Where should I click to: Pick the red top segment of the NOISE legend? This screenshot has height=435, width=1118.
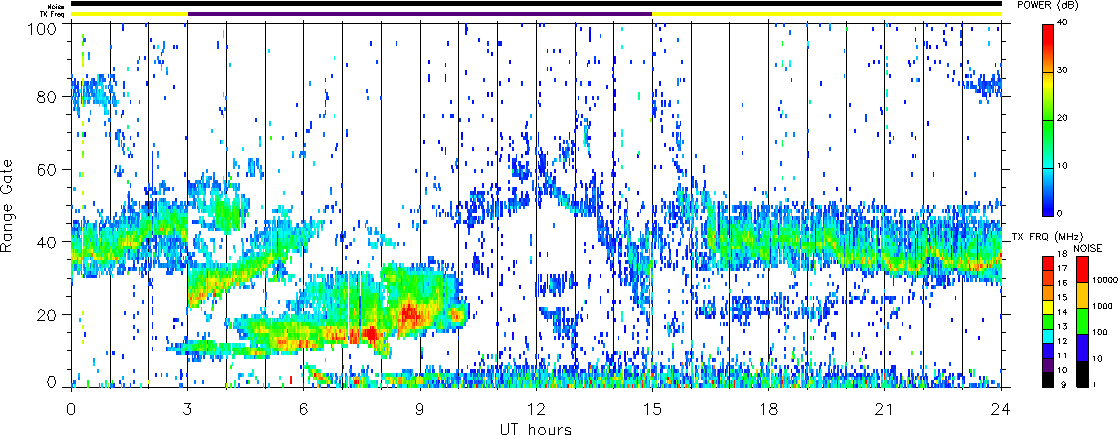1082,268
